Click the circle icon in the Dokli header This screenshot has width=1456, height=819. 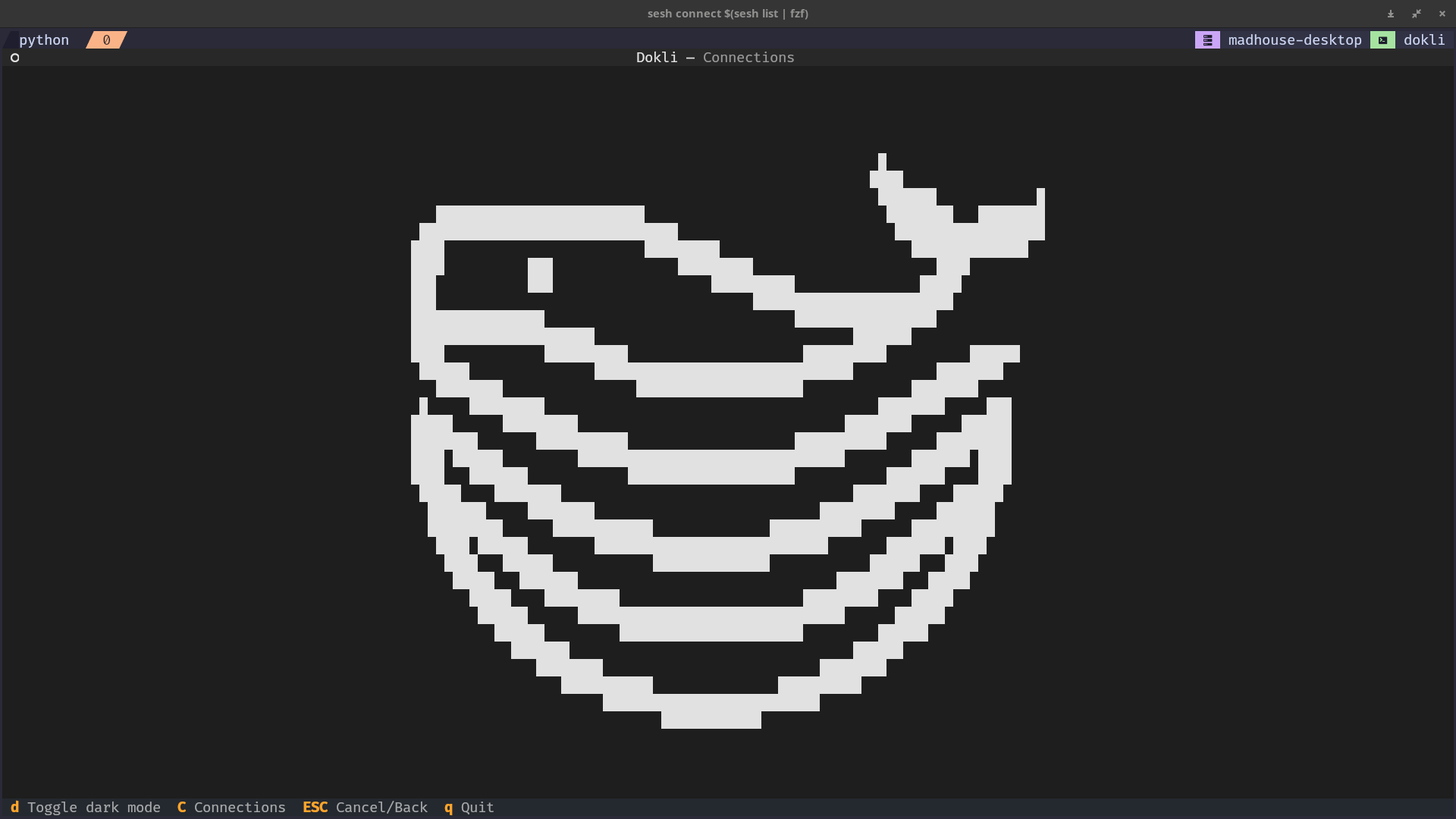click(x=14, y=58)
